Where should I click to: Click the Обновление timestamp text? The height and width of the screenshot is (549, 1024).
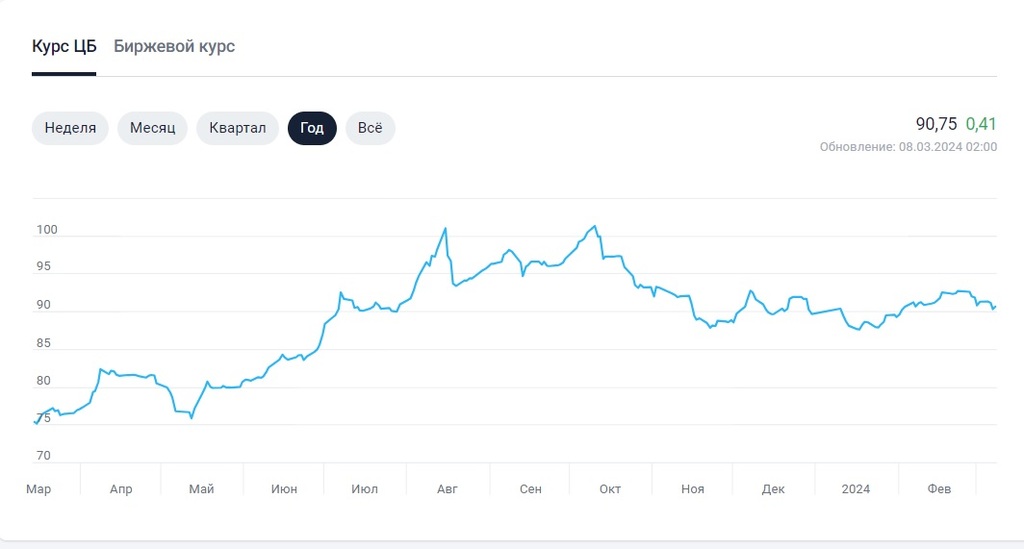click(x=908, y=147)
